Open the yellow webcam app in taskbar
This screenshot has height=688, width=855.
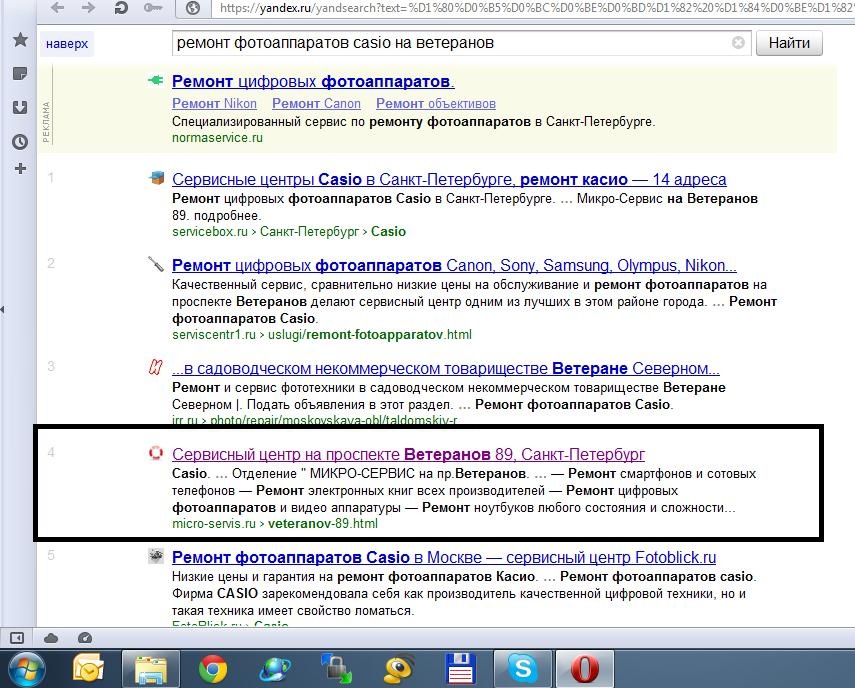pyautogui.click(x=399, y=669)
